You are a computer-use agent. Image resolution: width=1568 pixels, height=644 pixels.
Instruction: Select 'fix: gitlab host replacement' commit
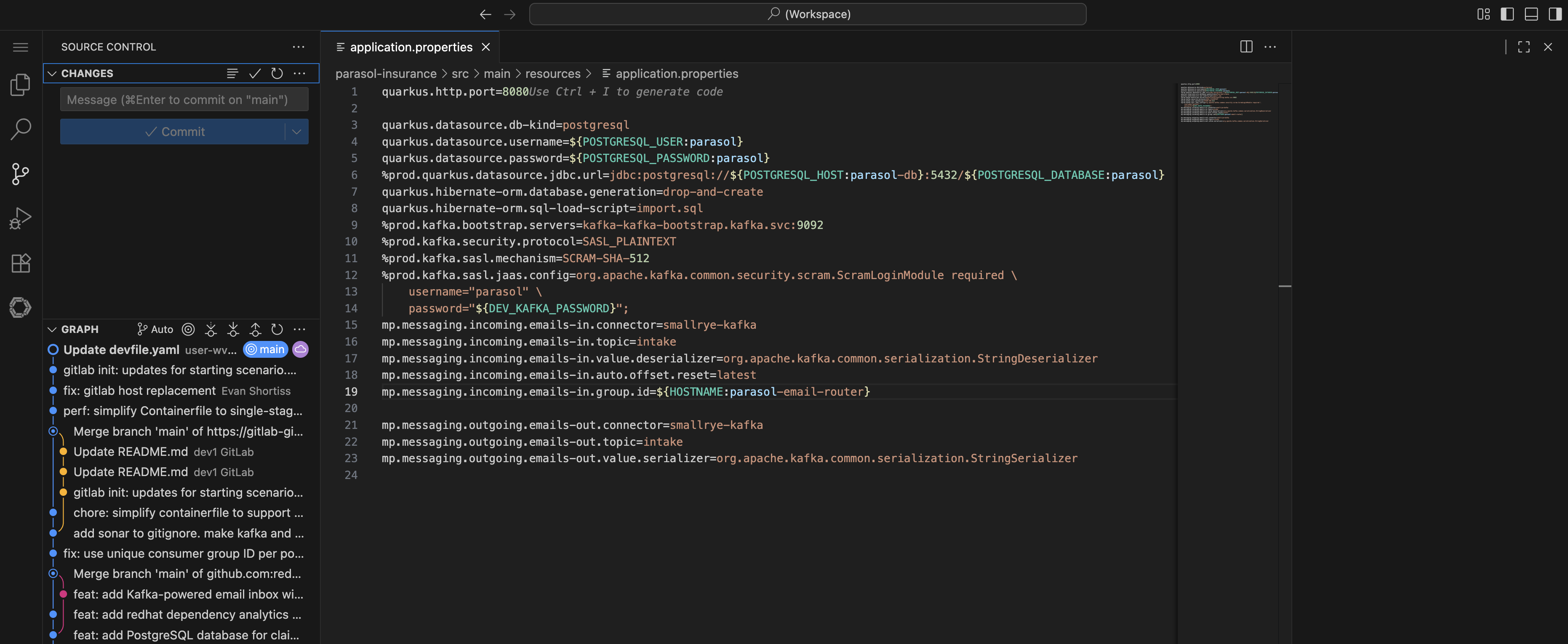point(139,391)
